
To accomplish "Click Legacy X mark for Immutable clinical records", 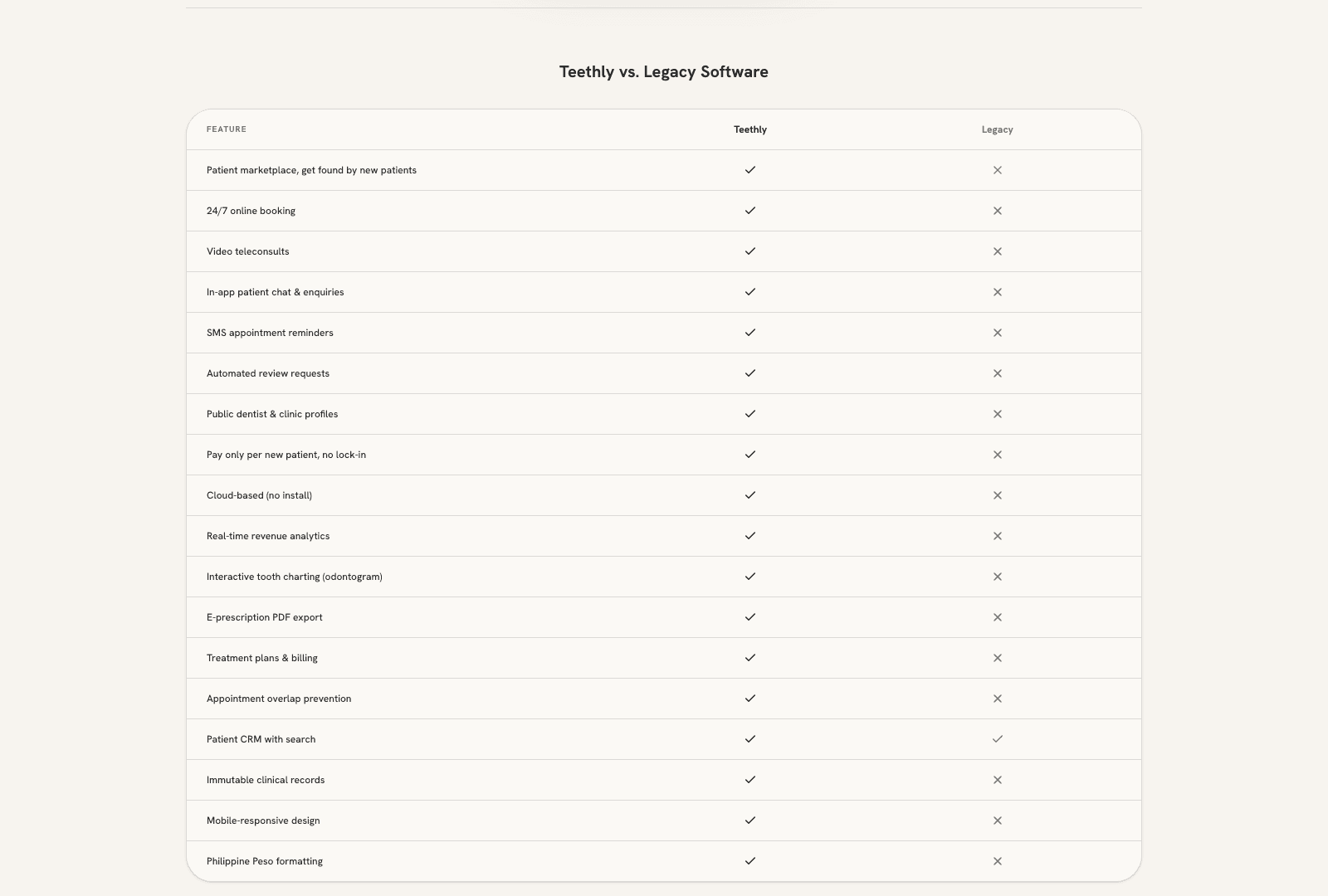I will click(x=998, y=780).
